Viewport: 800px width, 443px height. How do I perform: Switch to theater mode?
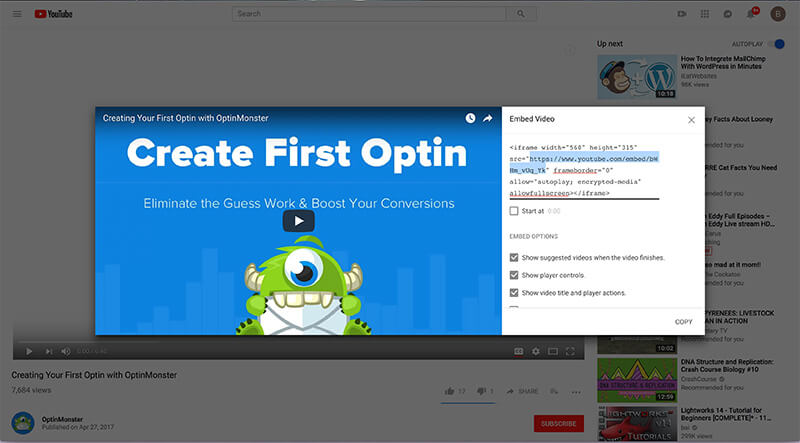(553, 351)
